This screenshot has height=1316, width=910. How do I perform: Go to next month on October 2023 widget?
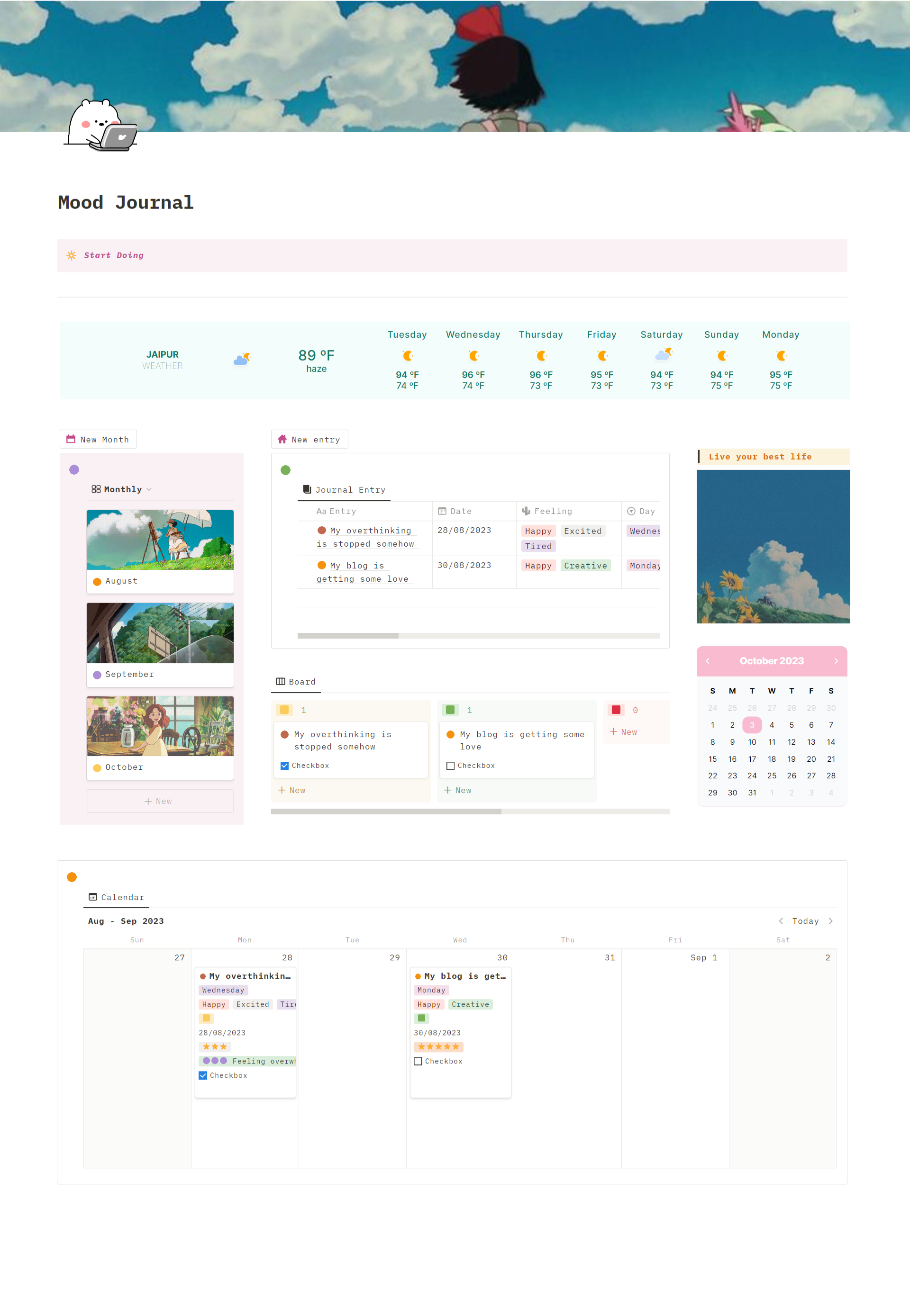[x=836, y=660]
